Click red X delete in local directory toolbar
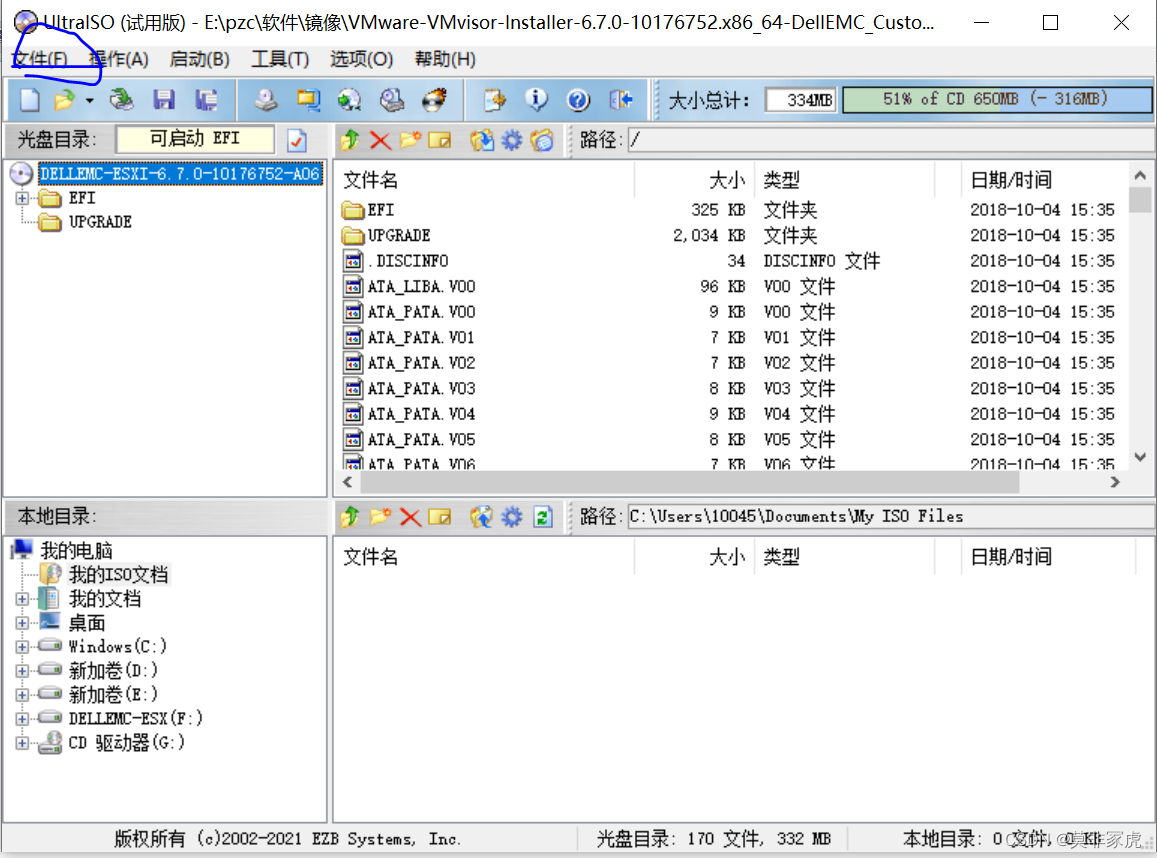Screen dimensions: 1157x858 tap(410, 517)
